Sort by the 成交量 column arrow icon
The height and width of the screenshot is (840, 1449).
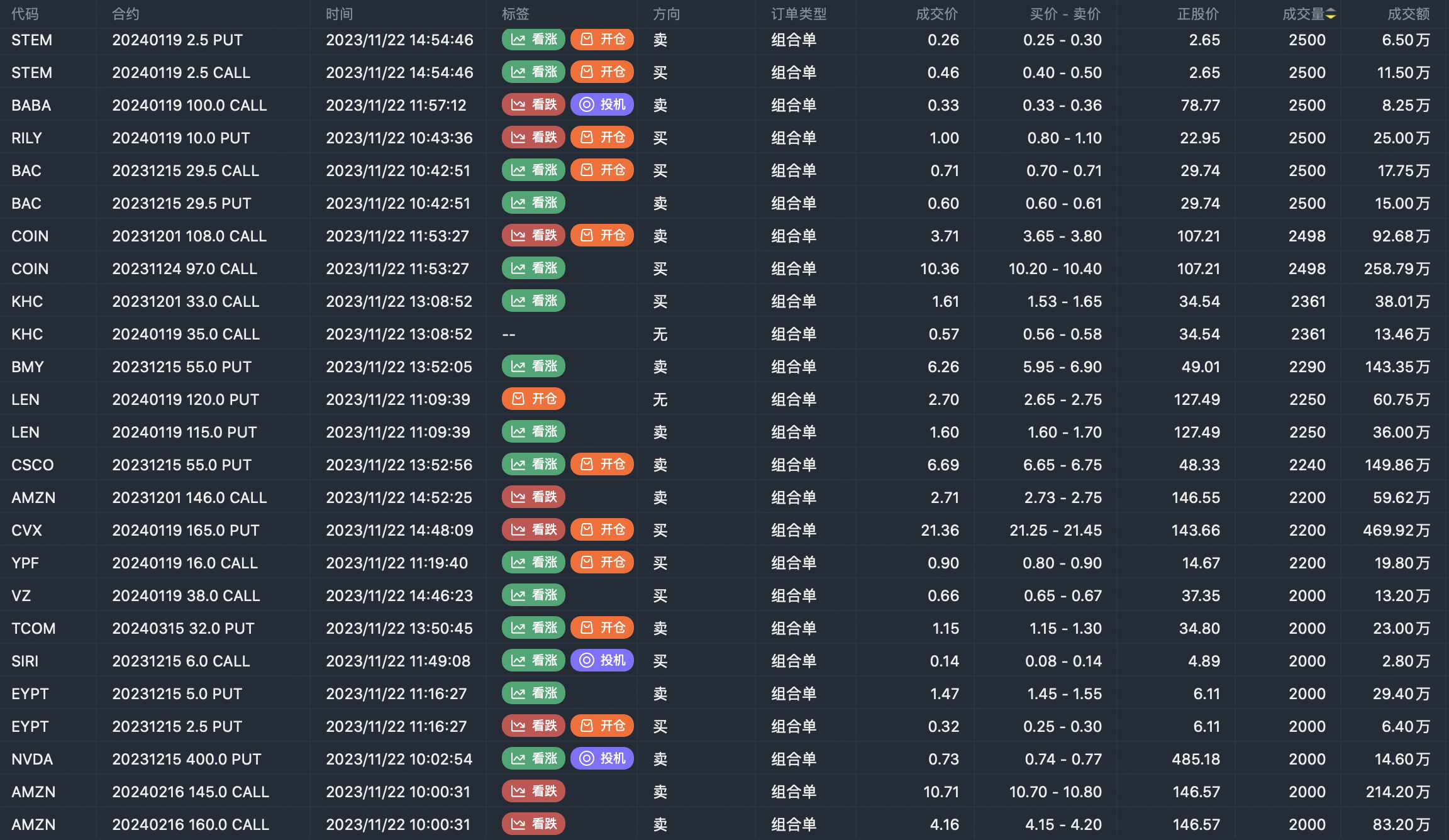1331,14
